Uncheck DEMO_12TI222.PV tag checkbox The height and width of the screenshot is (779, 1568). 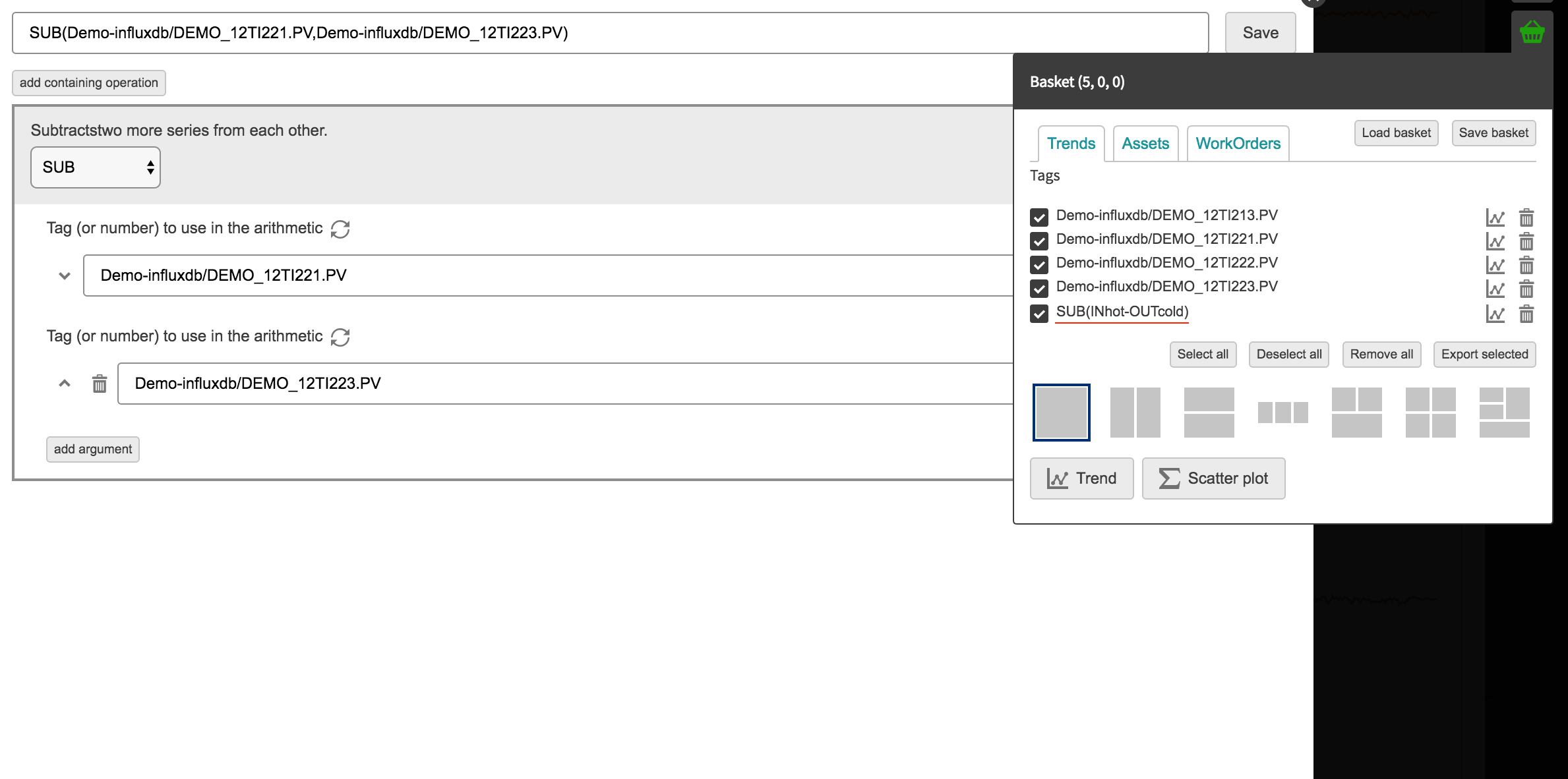[1039, 264]
